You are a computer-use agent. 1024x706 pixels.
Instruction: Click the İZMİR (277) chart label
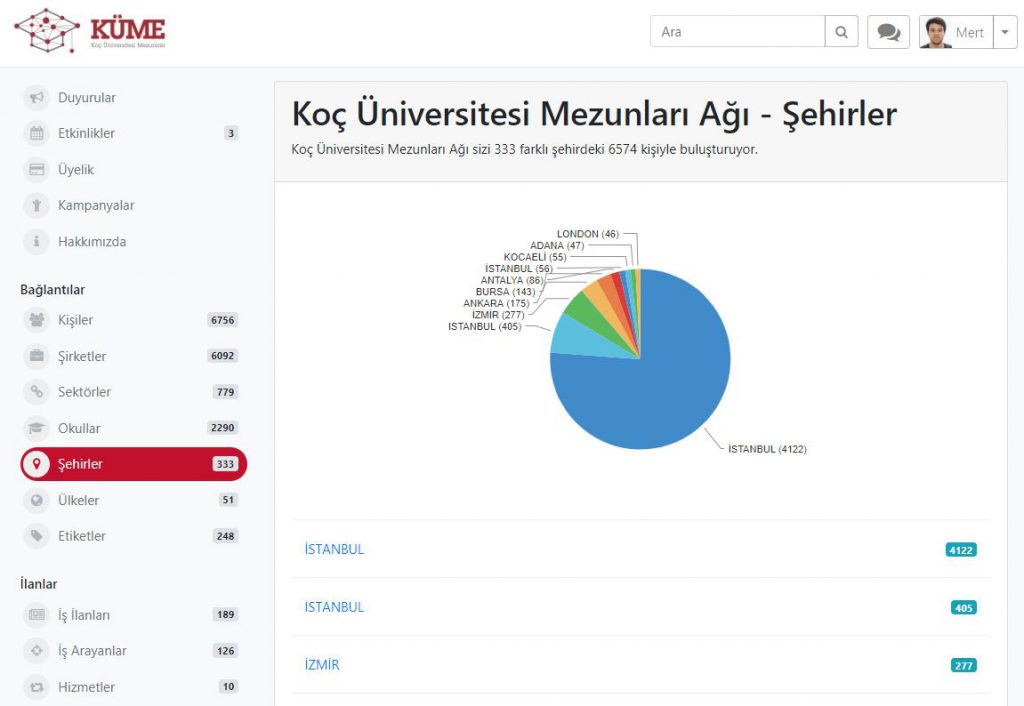(x=498, y=315)
